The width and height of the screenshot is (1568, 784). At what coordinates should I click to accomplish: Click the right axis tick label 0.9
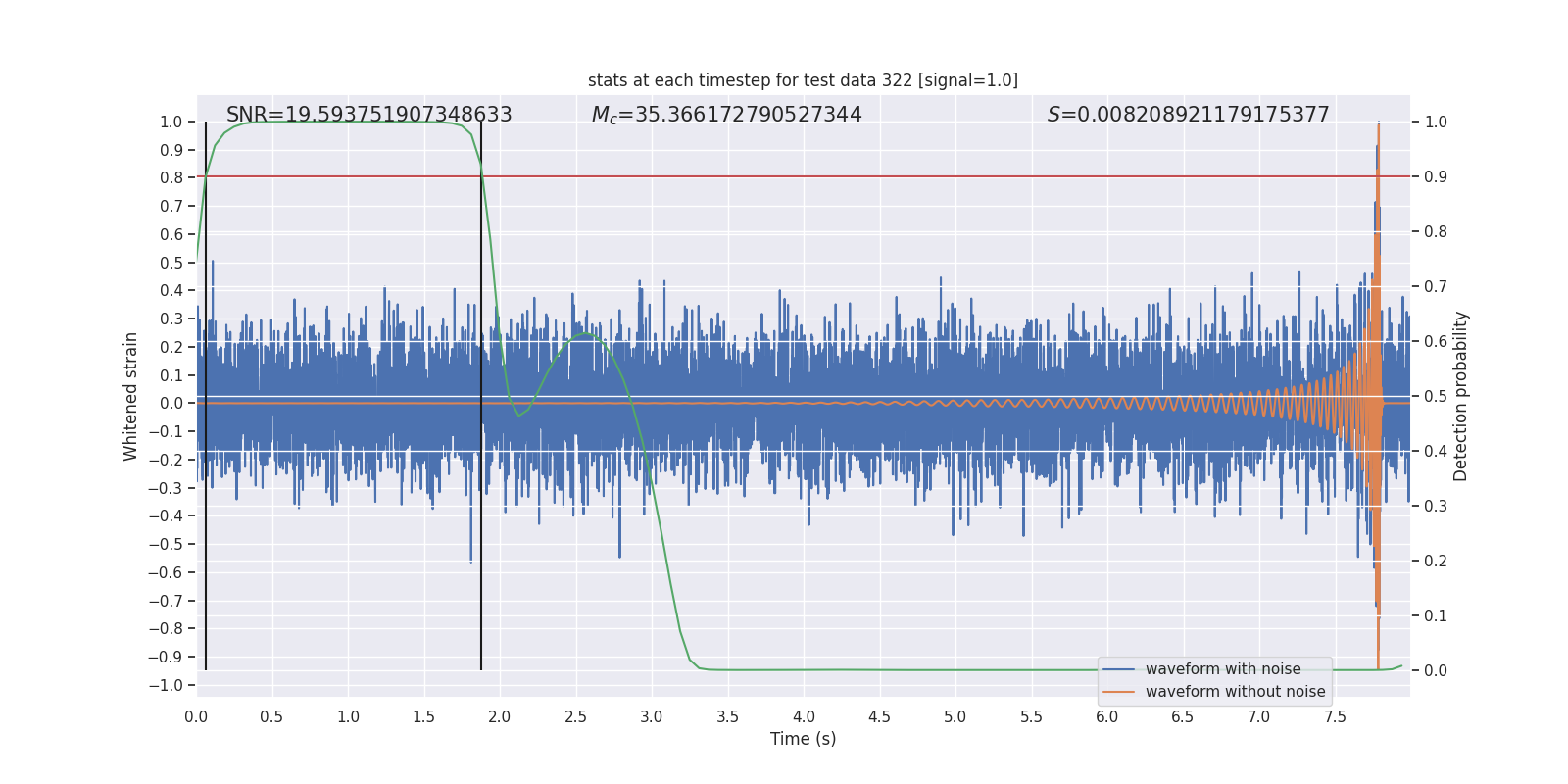tap(1436, 177)
